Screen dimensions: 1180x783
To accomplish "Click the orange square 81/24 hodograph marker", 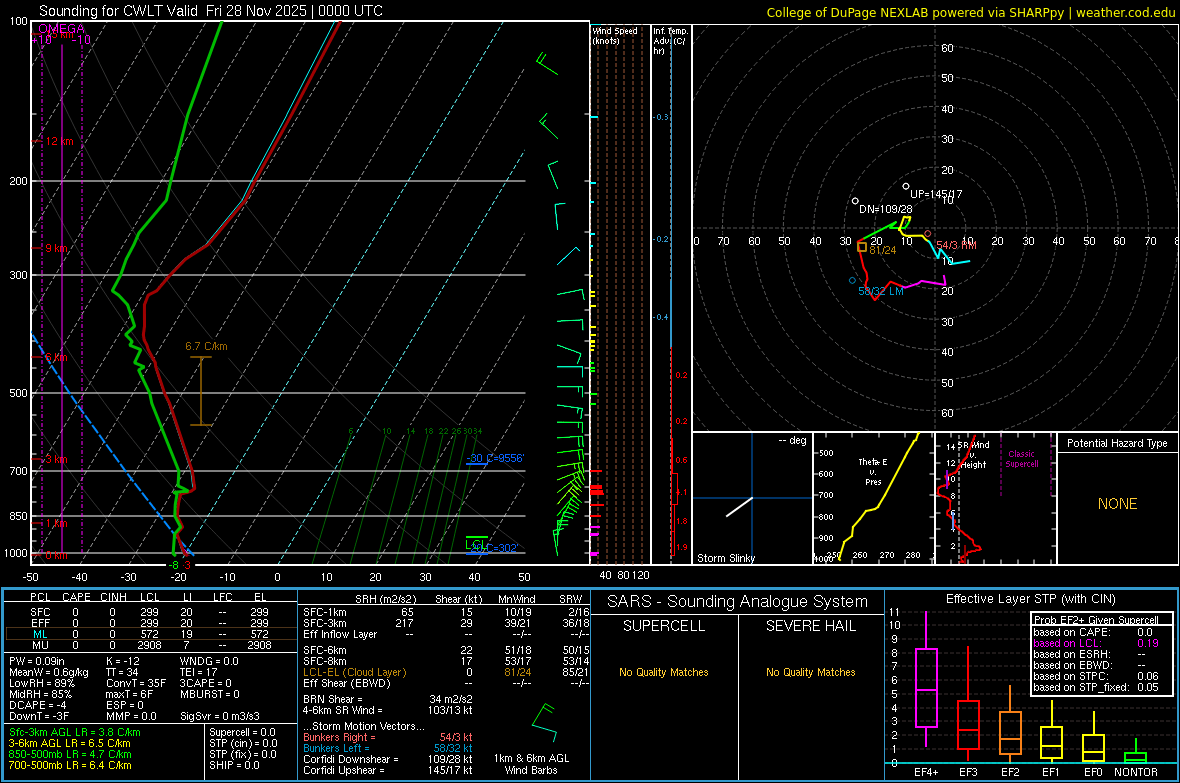I will 862,246.
